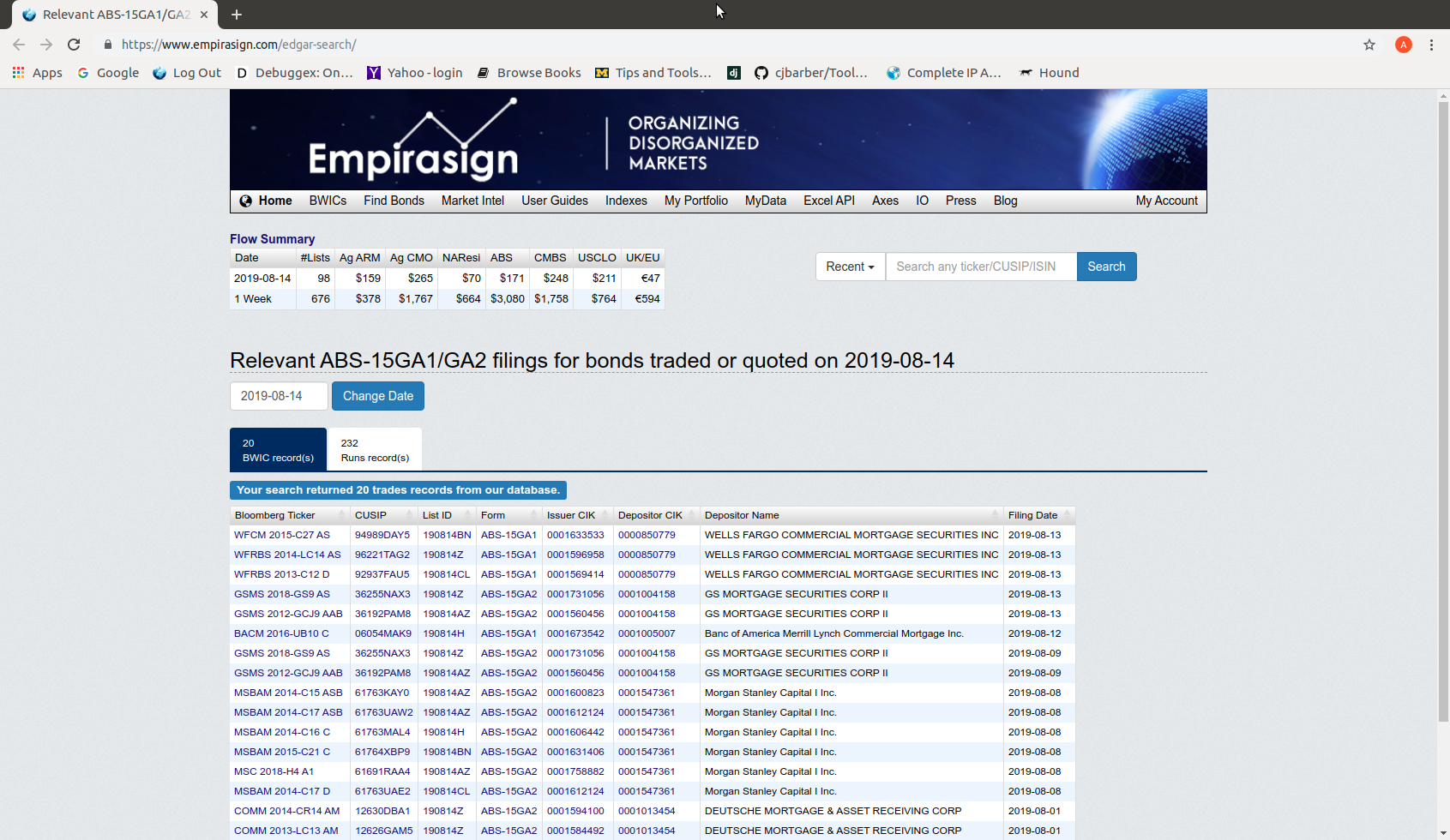Bookmark this page with the star icon
This screenshot has height=840, width=1450.
pyautogui.click(x=1369, y=45)
